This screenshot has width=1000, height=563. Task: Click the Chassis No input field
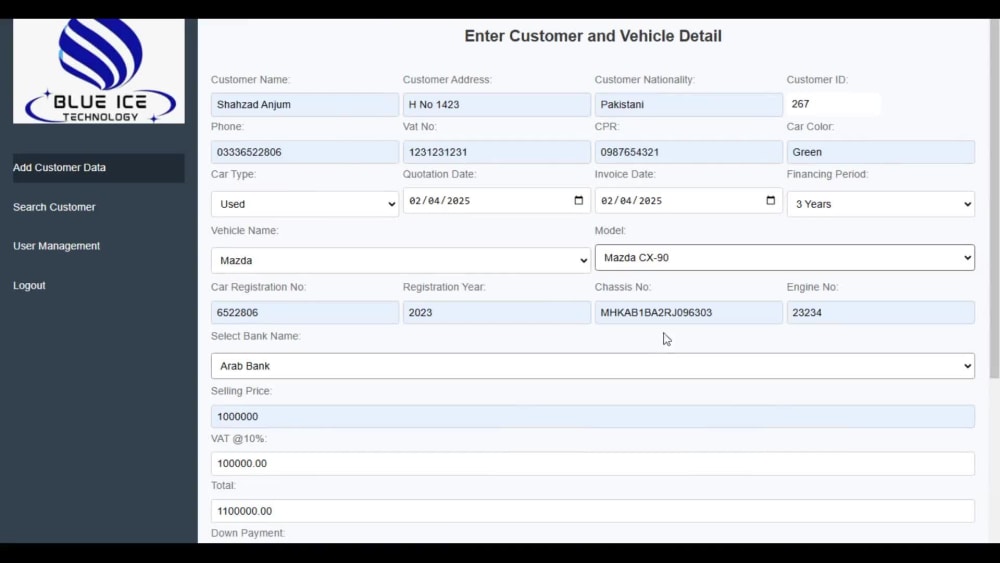[x=689, y=312]
